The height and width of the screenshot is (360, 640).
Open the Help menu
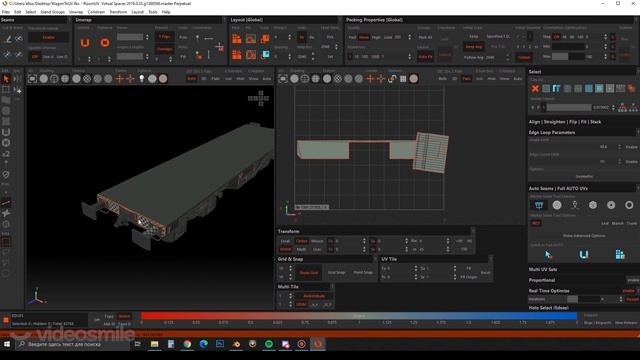click(x=166, y=12)
